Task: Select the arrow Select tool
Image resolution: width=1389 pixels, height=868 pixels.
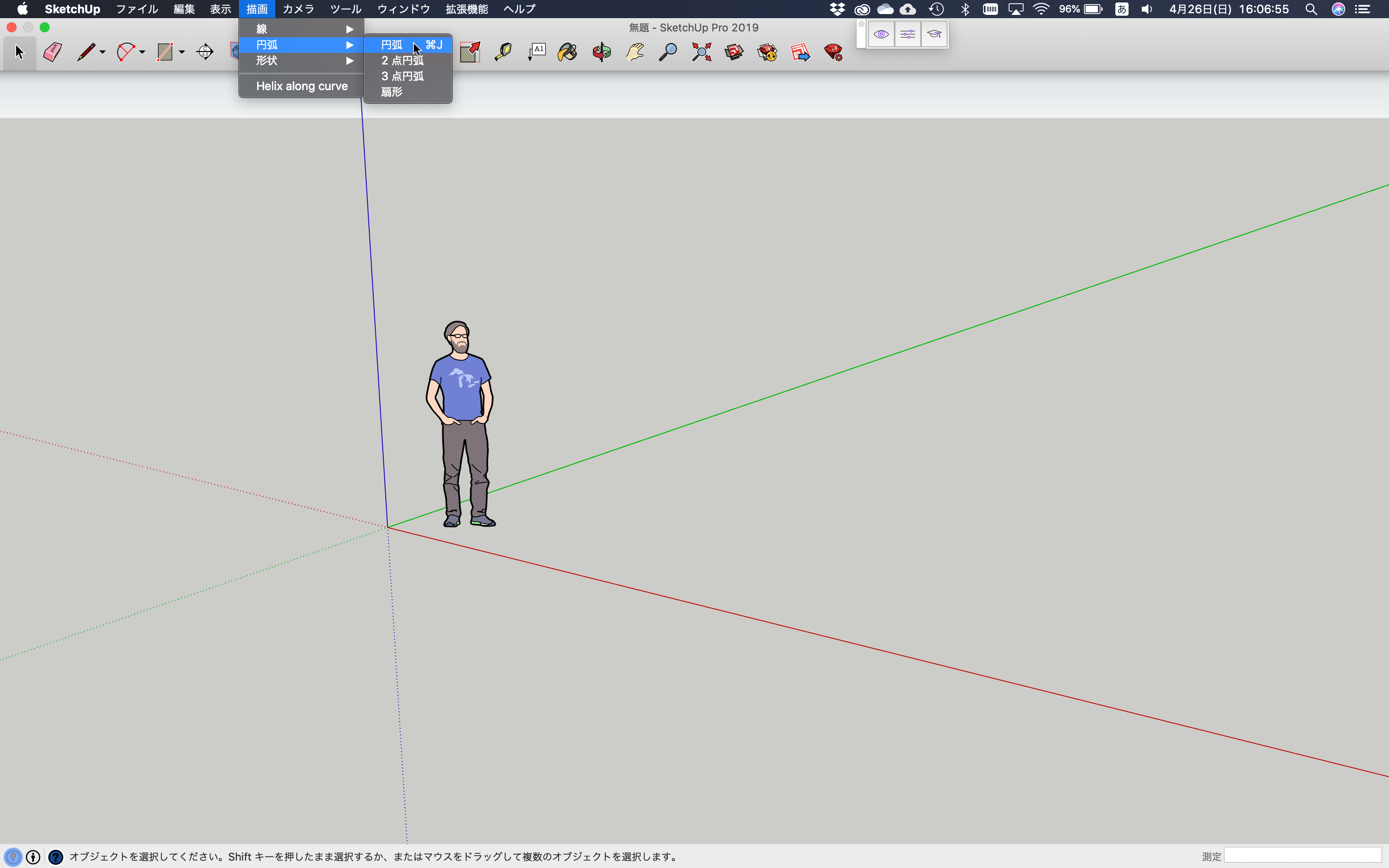Action: click(x=19, y=52)
